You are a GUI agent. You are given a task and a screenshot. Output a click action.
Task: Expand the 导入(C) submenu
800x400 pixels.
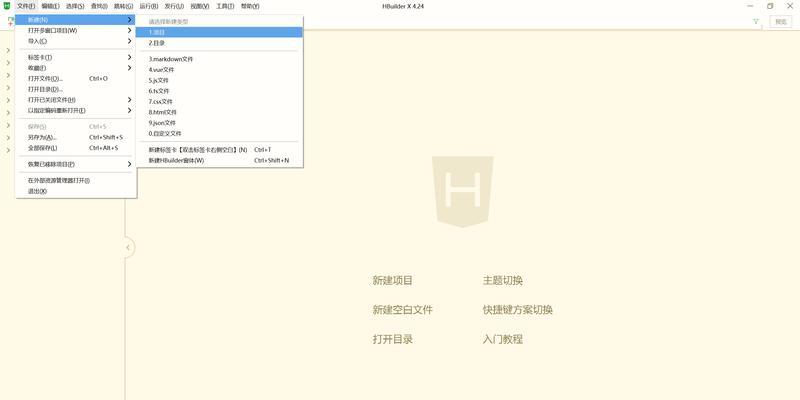click(x=76, y=41)
